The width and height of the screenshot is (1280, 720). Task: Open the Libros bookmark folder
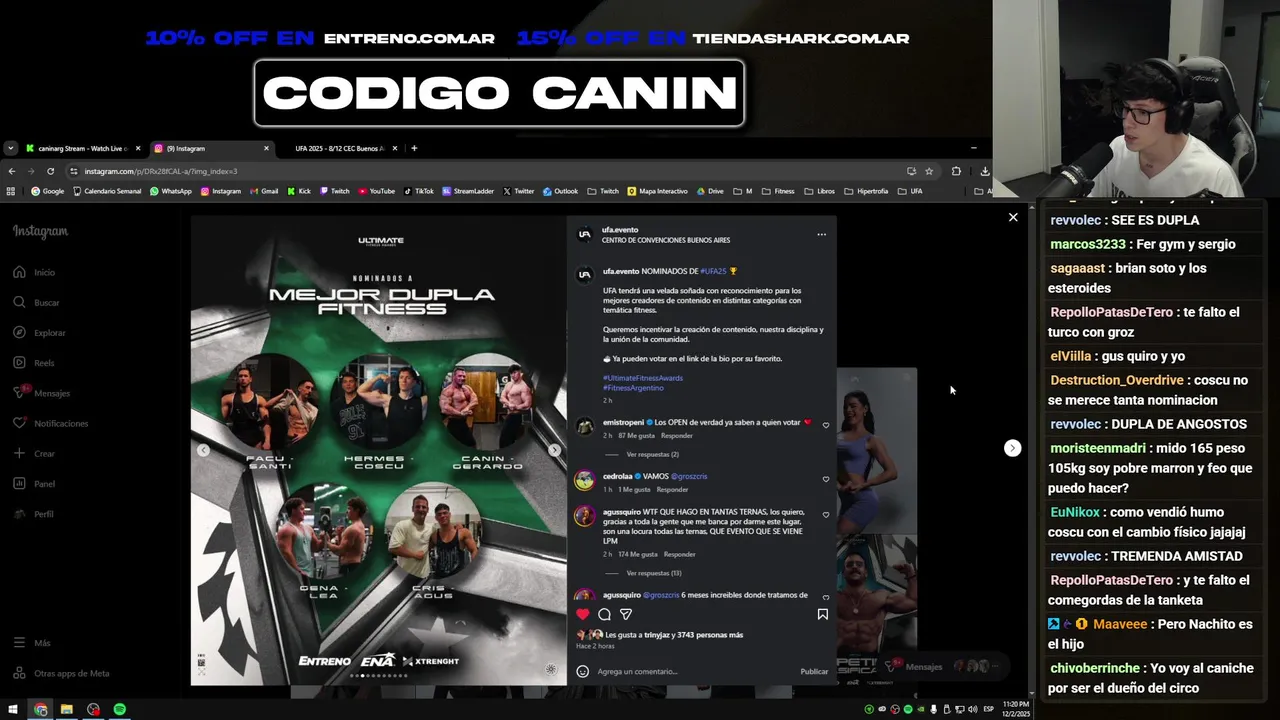click(819, 191)
